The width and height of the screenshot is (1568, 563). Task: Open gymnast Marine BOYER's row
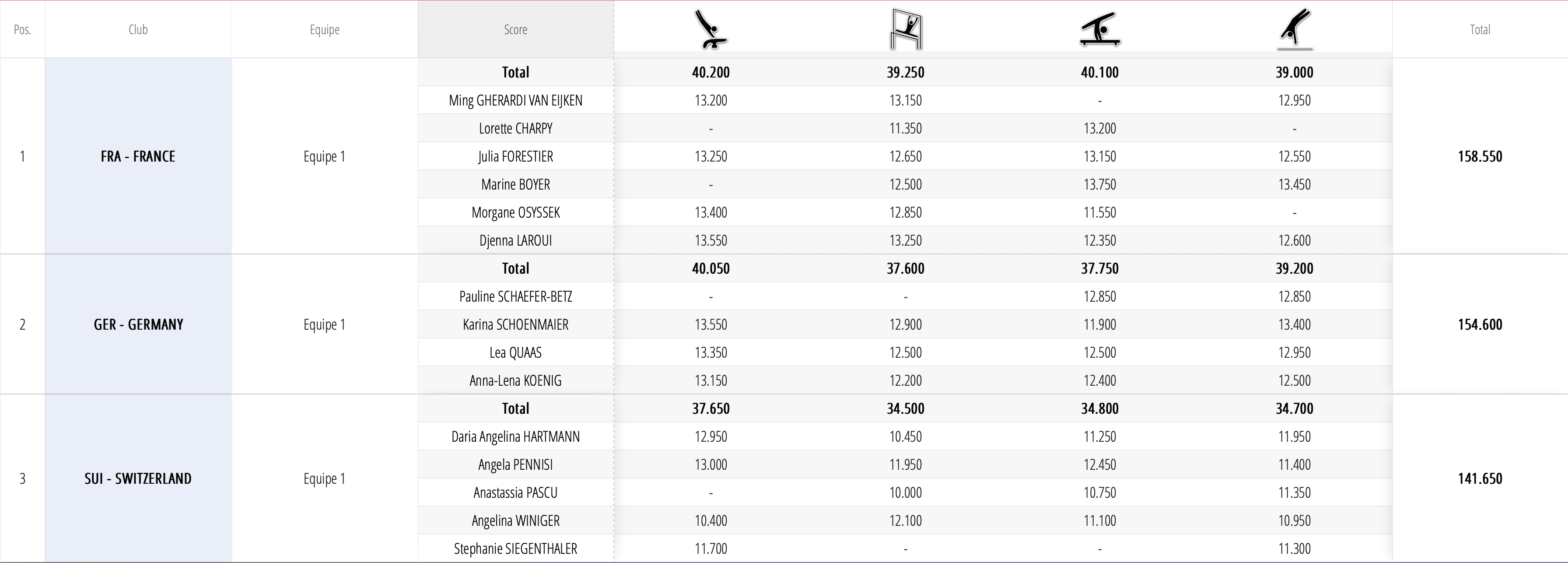click(515, 184)
